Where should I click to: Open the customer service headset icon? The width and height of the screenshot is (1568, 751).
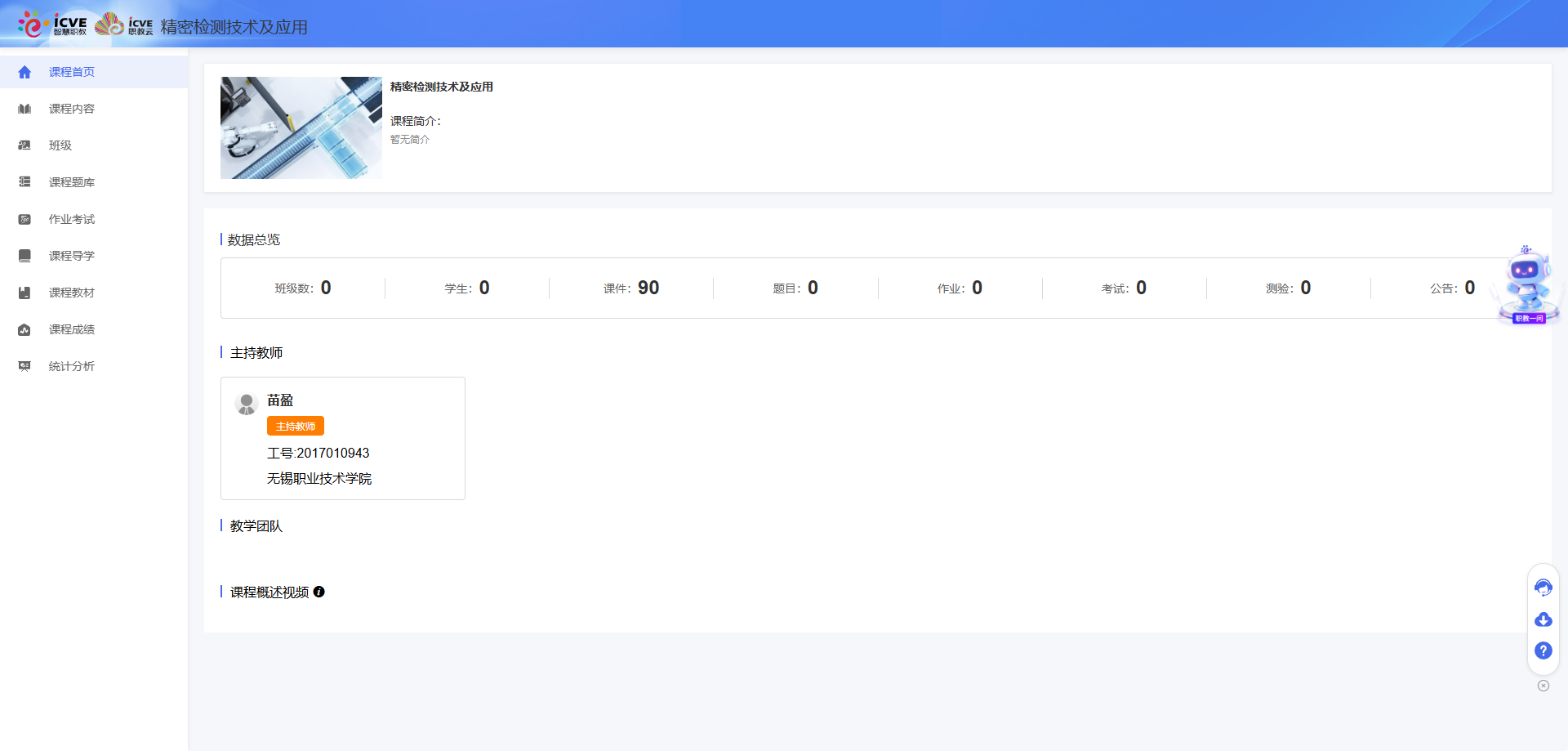pos(1543,588)
